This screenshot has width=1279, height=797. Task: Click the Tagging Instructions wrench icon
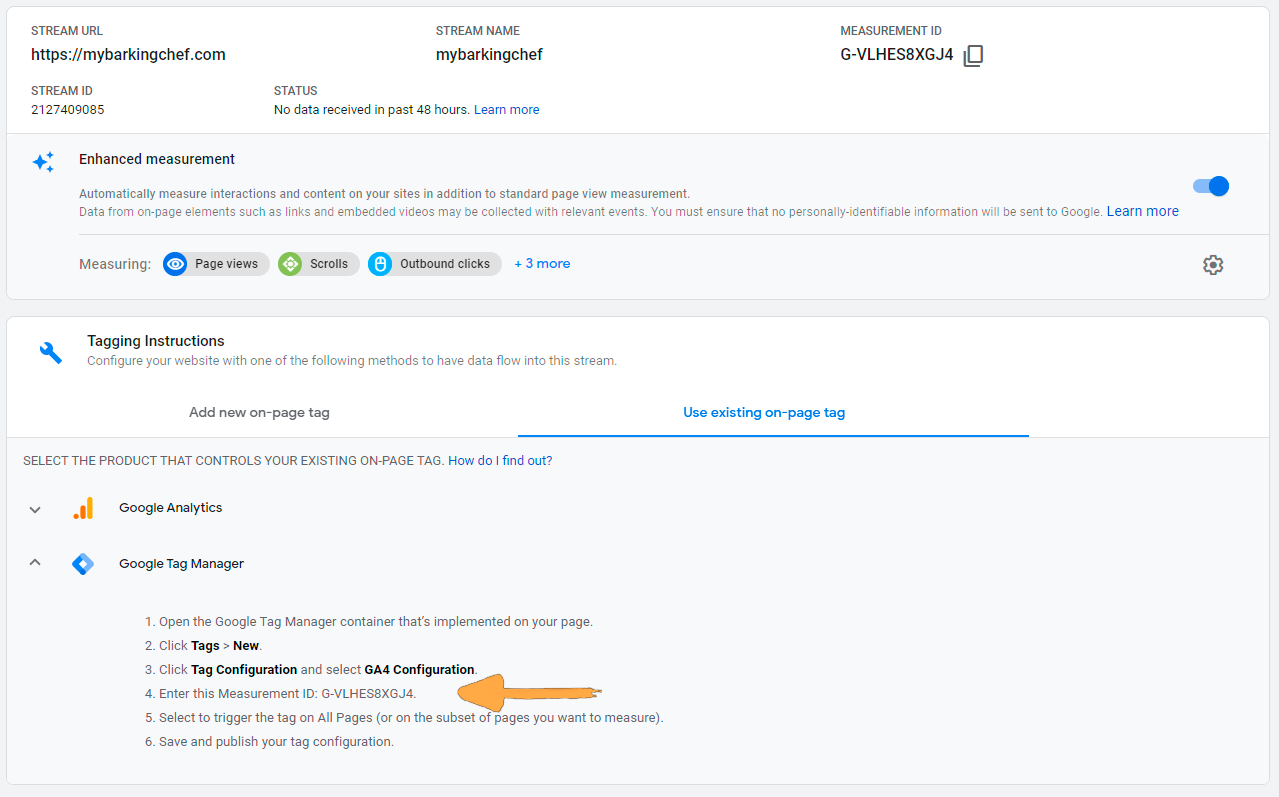(x=50, y=352)
